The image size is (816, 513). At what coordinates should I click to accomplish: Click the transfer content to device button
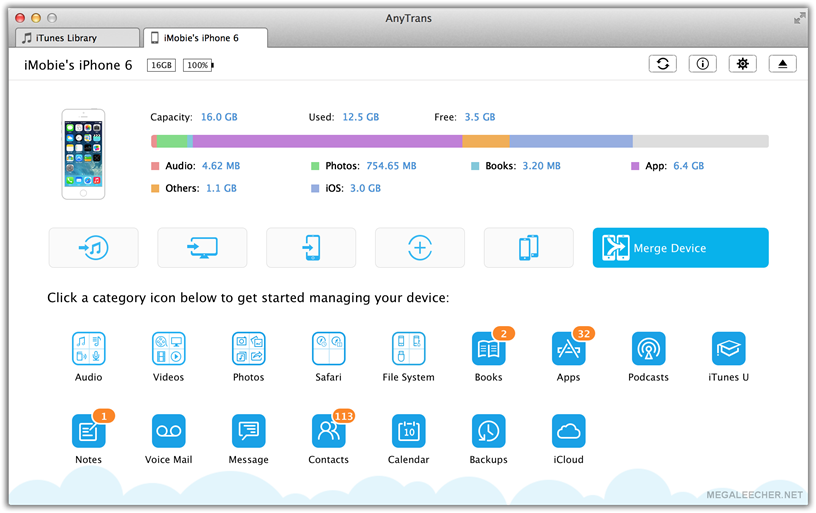[x=311, y=248]
